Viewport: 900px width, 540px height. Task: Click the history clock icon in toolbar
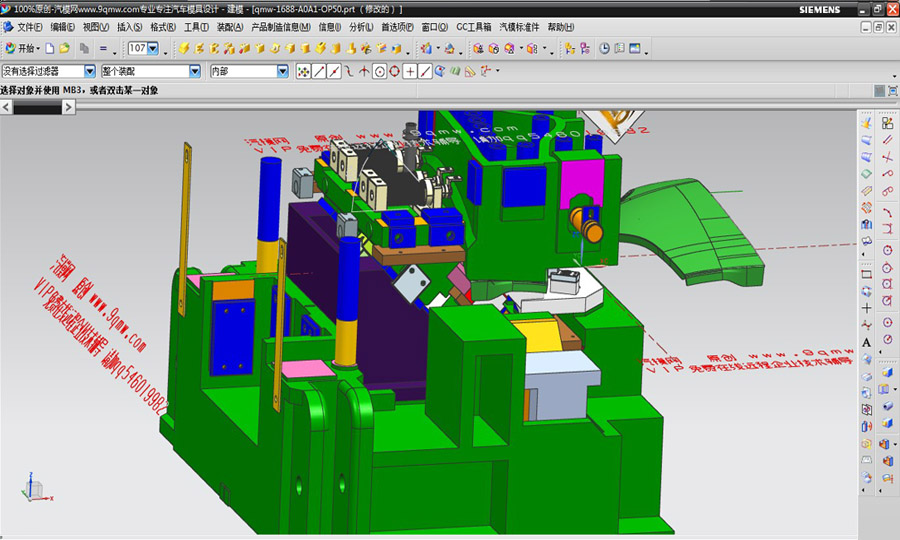[604, 48]
